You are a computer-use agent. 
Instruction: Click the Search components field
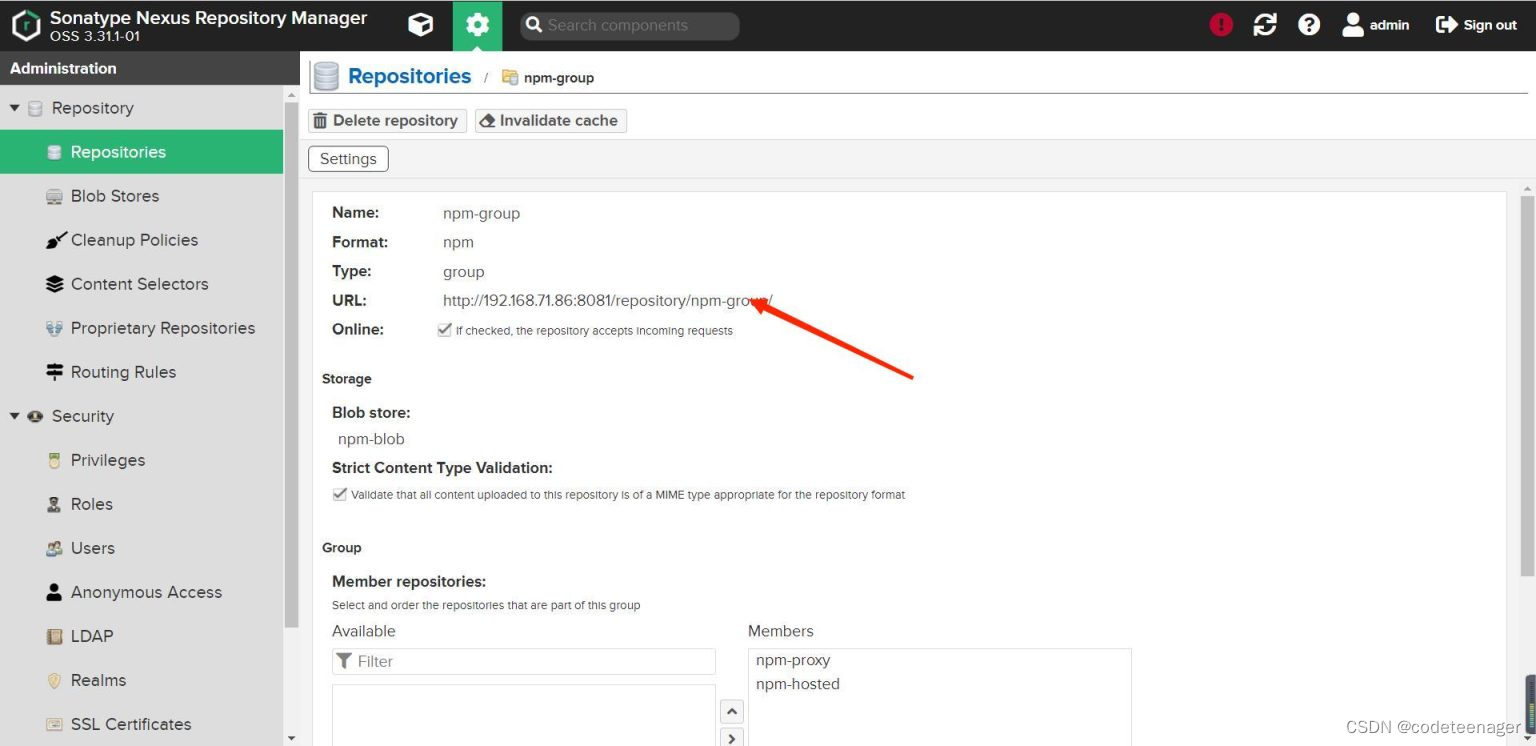630,26
